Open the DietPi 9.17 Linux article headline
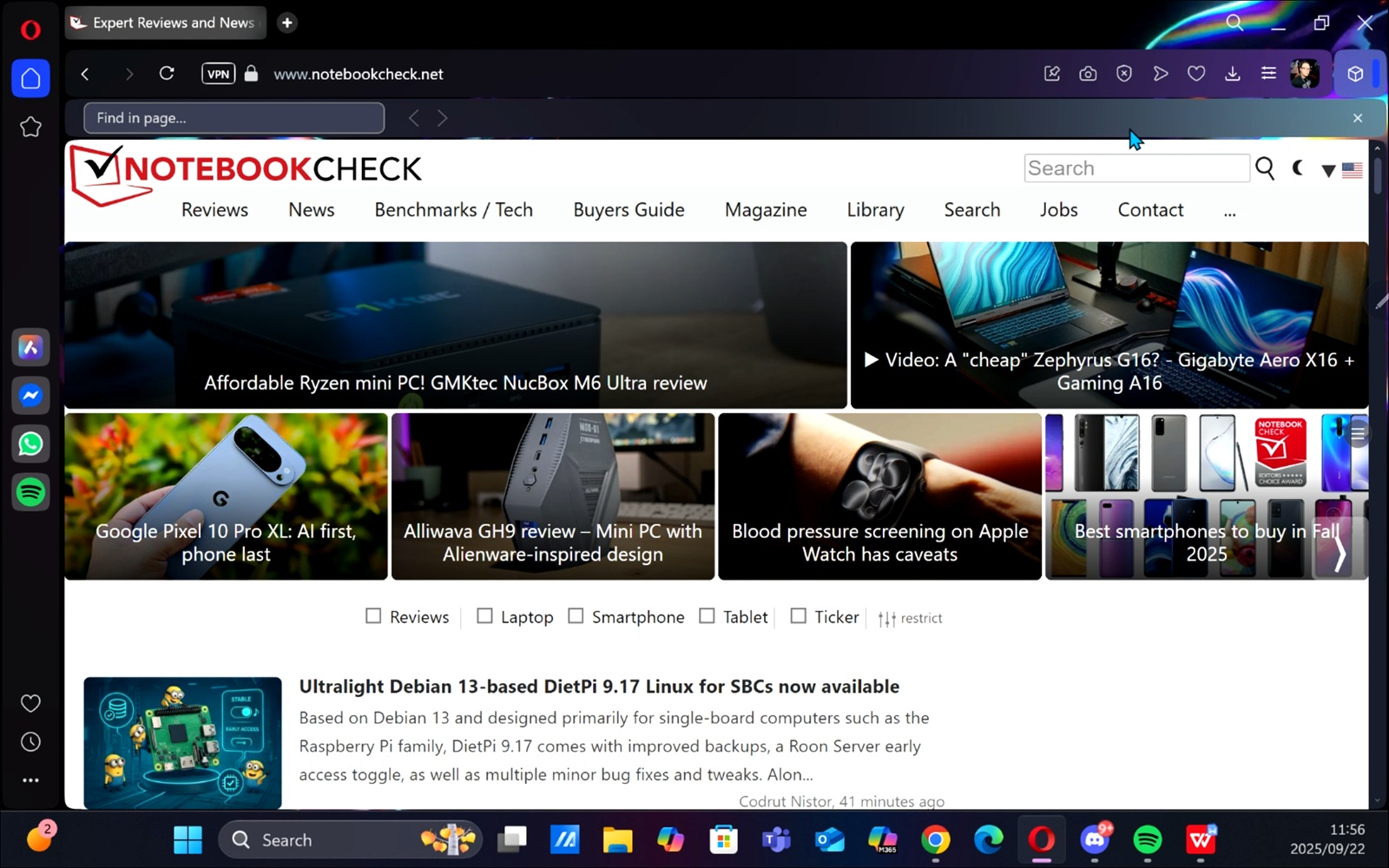This screenshot has width=1389, height=868. 599,687
